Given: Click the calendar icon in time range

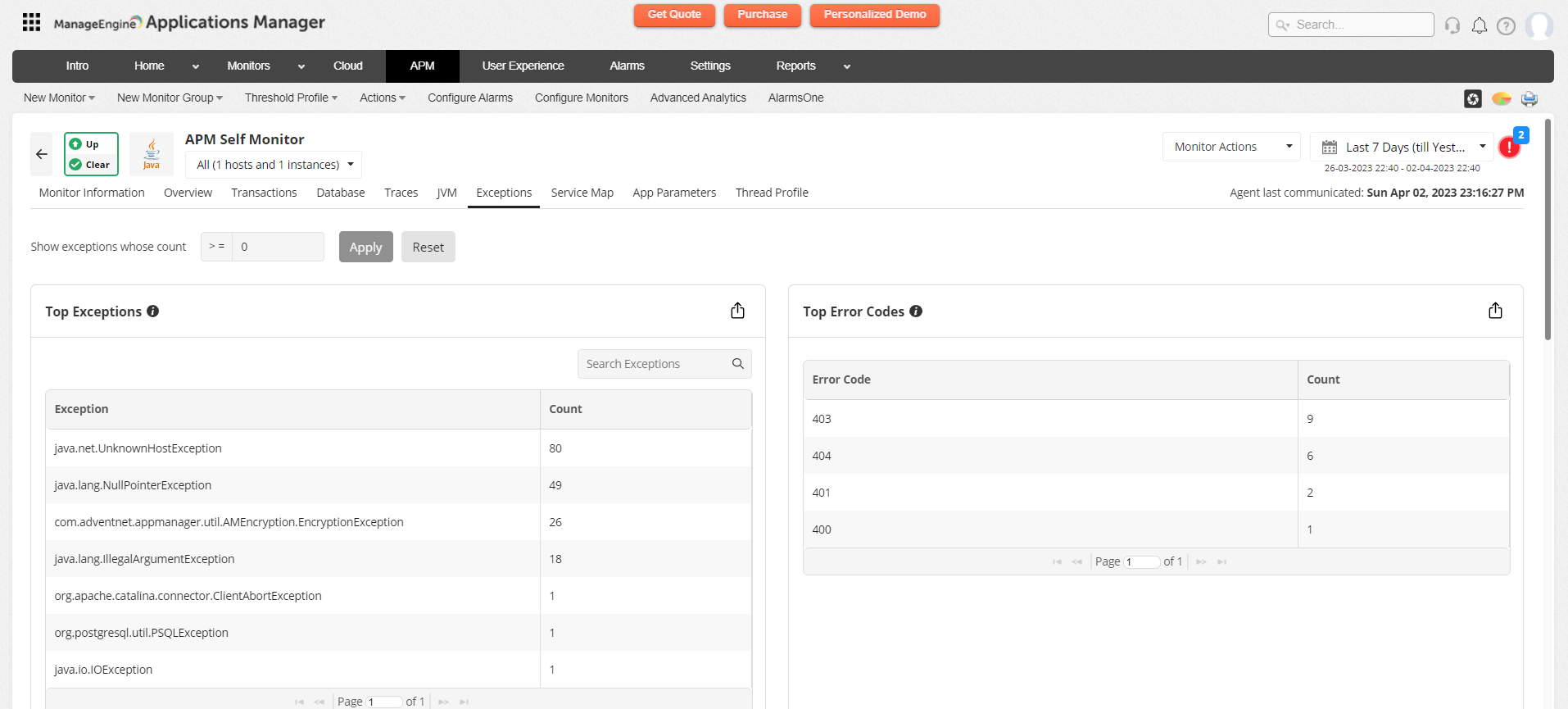Looking at the screenshot, I should click(x=1330, y=148).
